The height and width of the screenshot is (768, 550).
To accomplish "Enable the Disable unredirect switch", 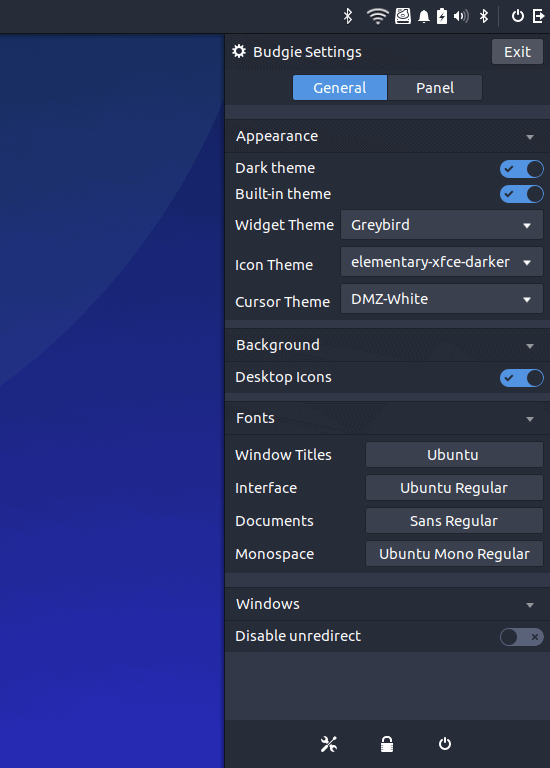I will [522, 637].
